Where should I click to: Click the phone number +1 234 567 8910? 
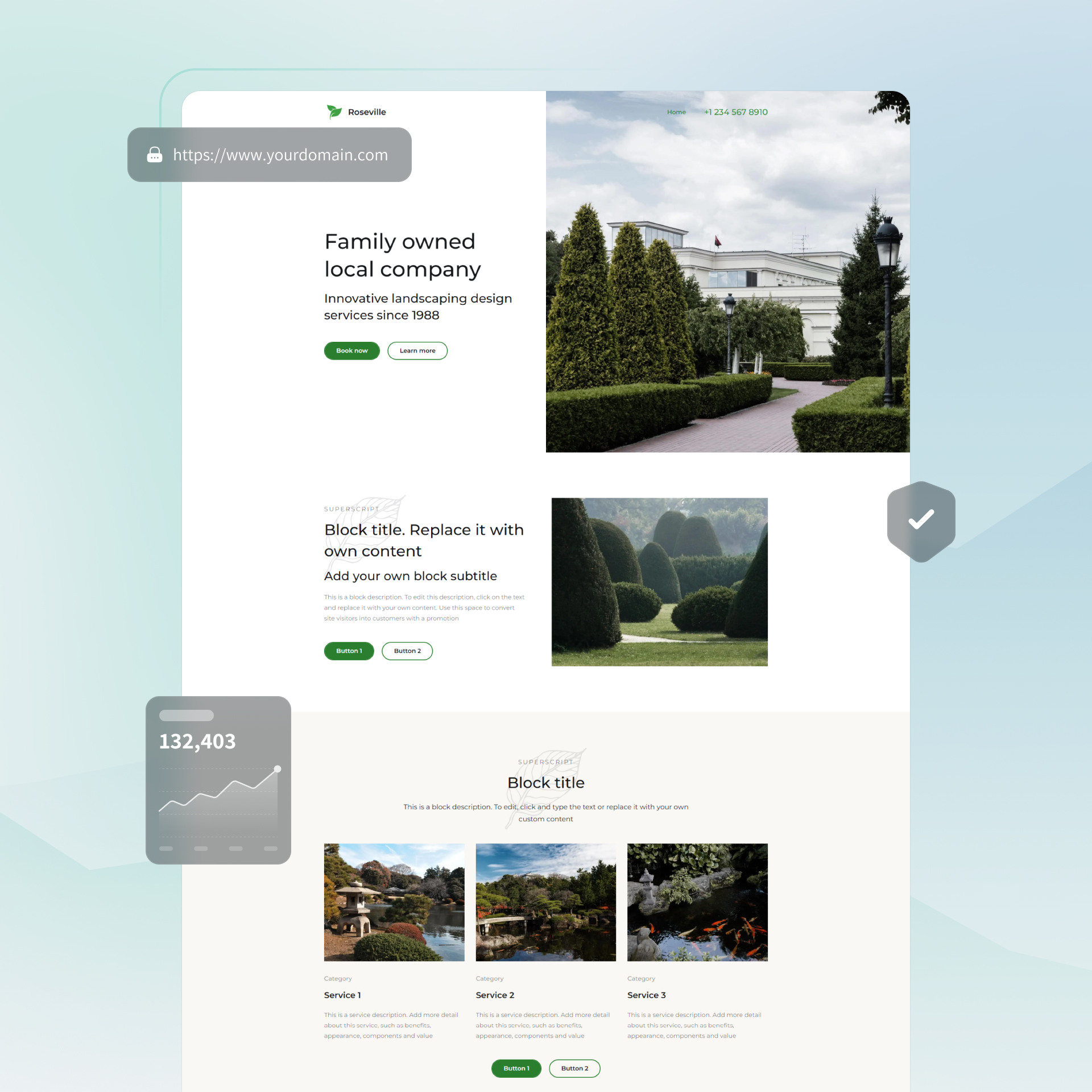[x=736, y=111]
